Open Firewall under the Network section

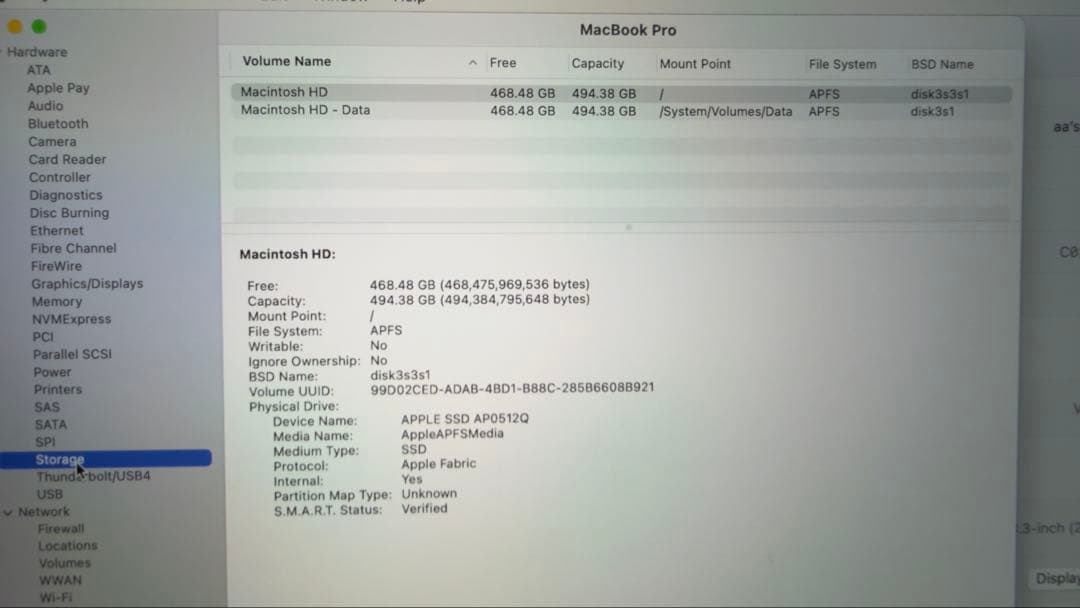click(x=60, y=528)
